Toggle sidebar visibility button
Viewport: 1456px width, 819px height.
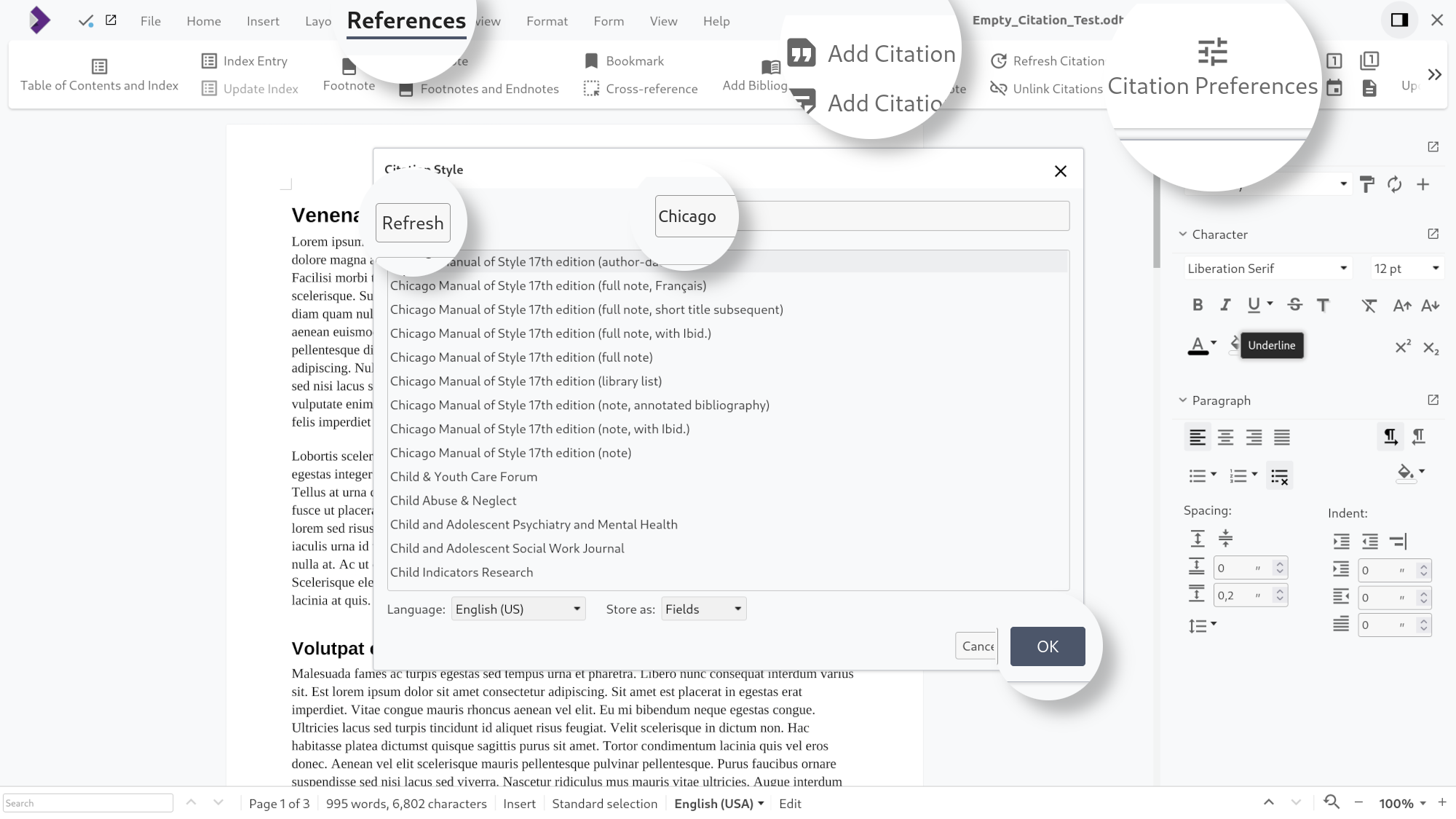pos(1399,20)
